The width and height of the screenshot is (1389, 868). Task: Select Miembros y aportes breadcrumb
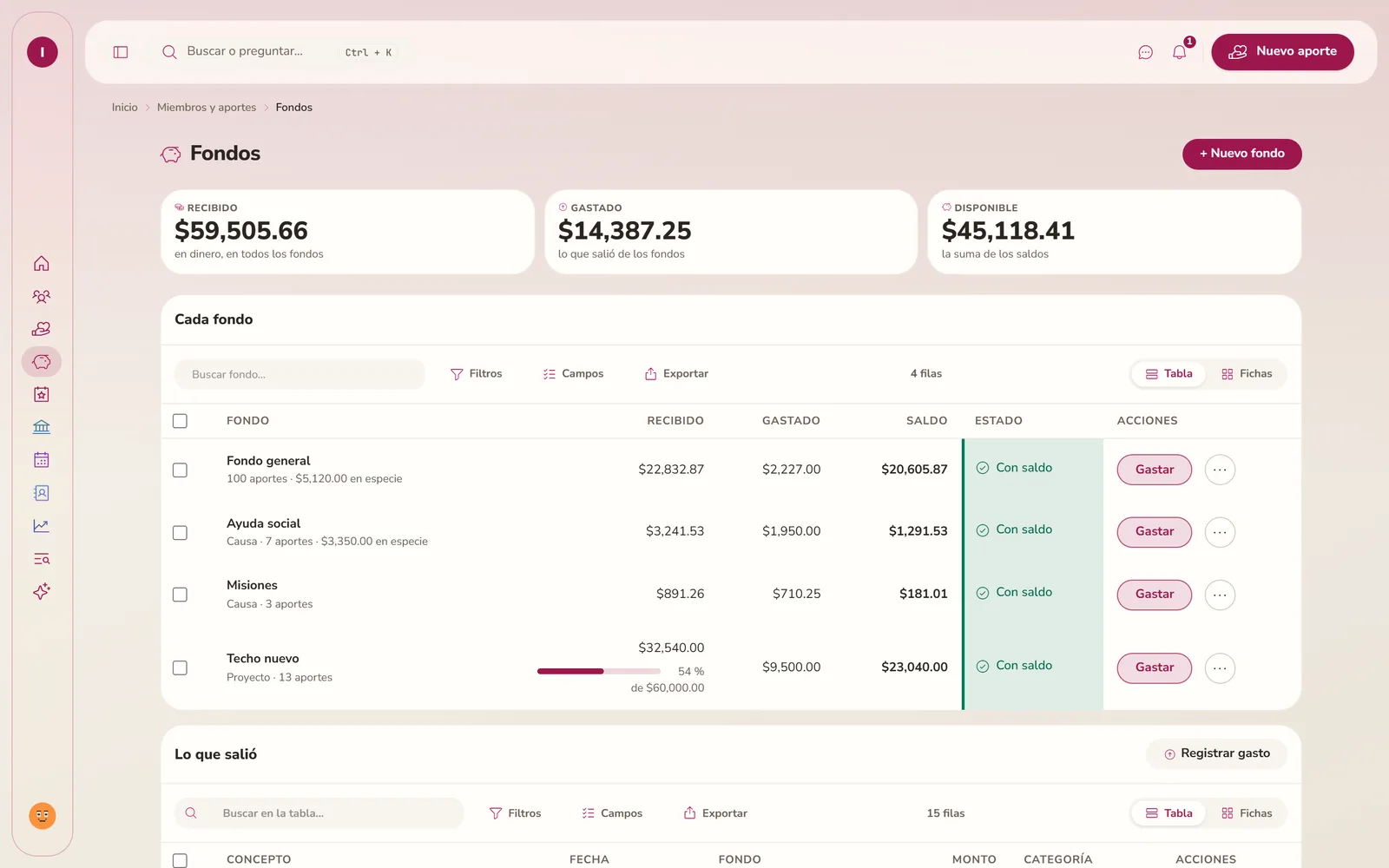point(207,108)
